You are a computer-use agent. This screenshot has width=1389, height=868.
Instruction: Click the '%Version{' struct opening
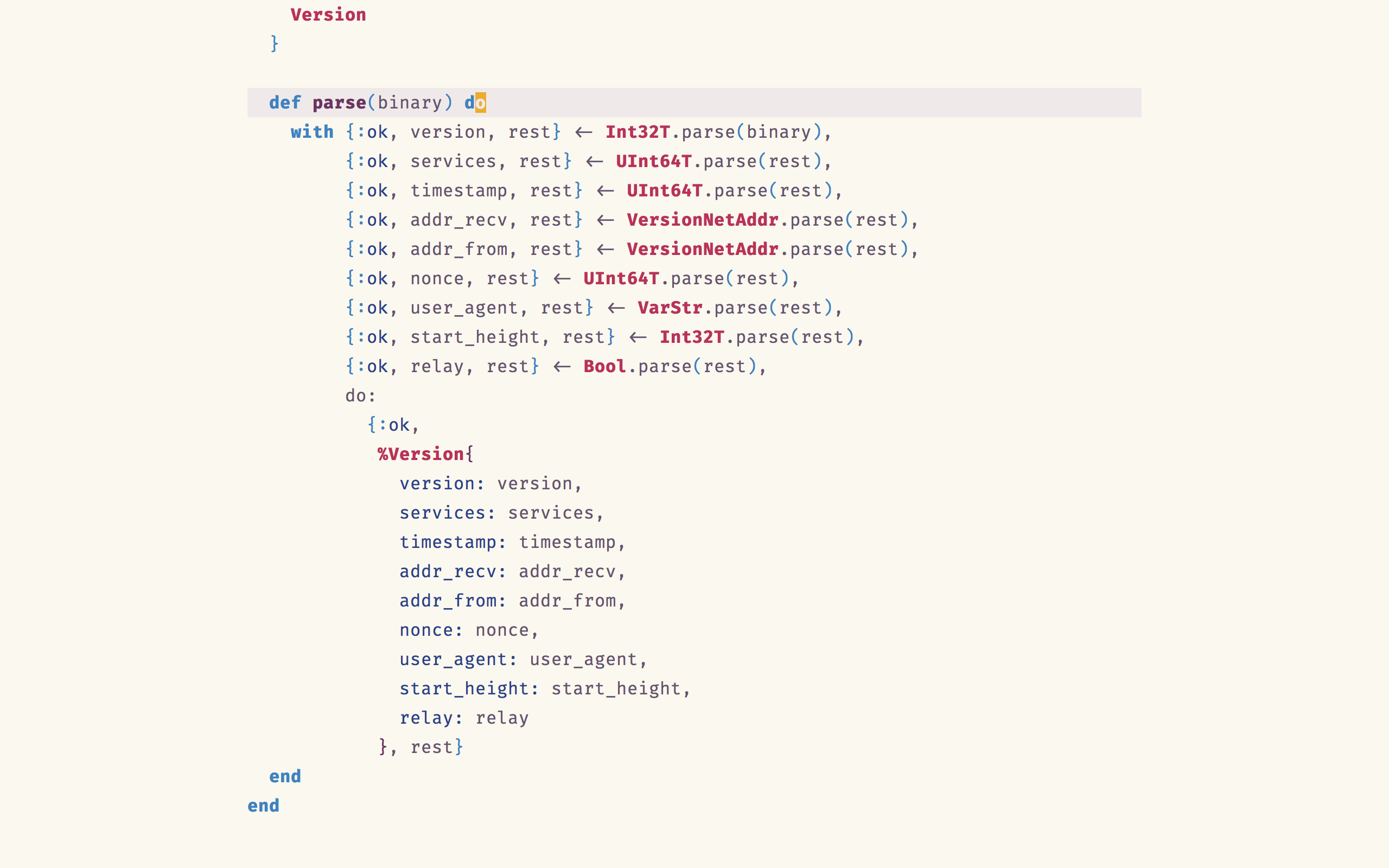(425, 454)
